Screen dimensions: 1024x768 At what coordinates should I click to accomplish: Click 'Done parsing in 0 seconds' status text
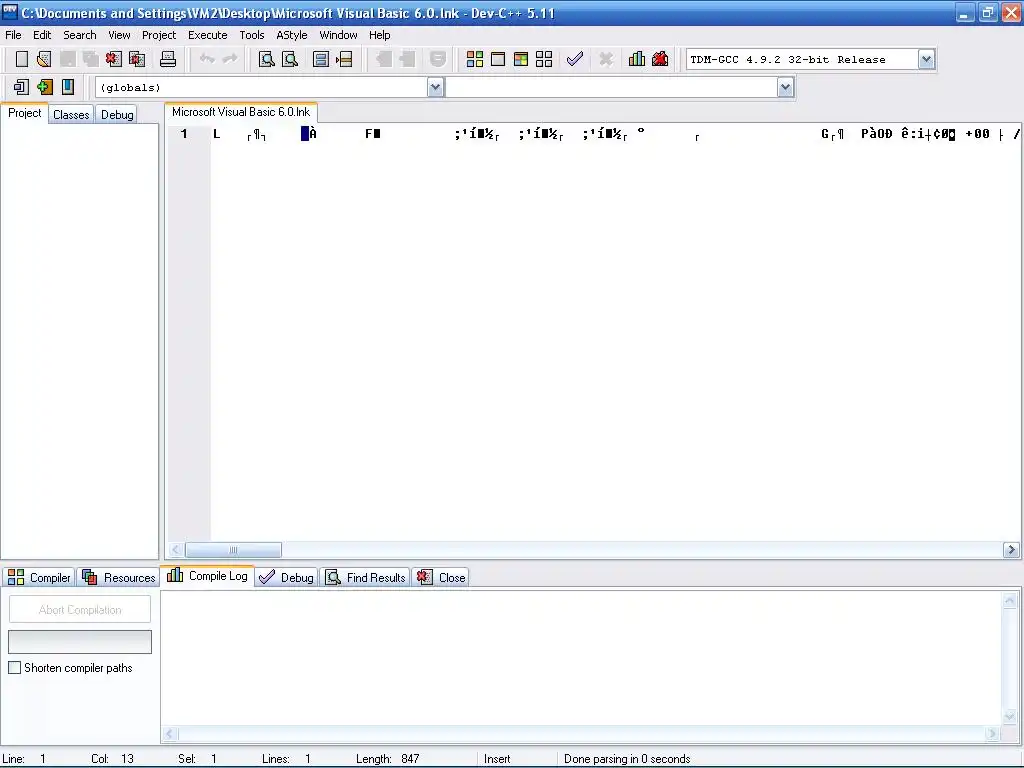pos(627,759)
